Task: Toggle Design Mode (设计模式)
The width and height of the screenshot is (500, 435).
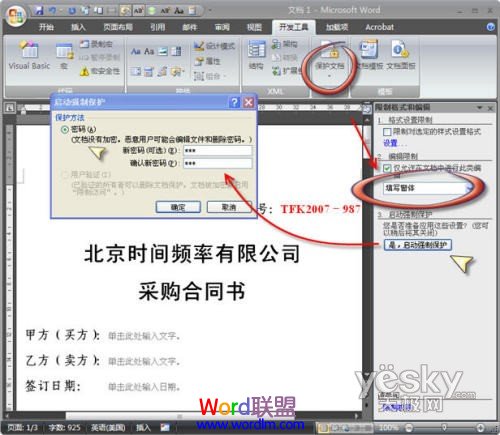Action: 214,46
